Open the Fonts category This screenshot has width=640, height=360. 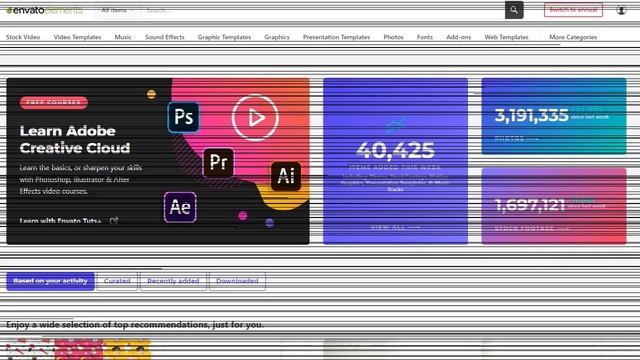point(424,37)
